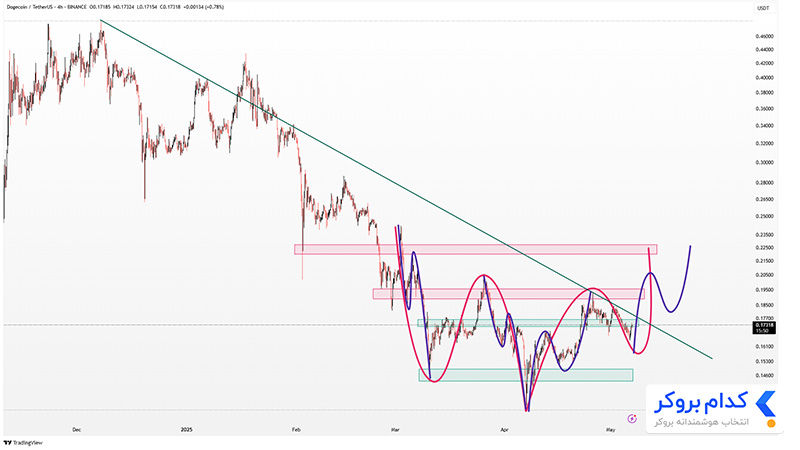Viewport: 800px width, 450px height.
Task: Click the TradingView logo at bottom left
Action: (23, 443)
